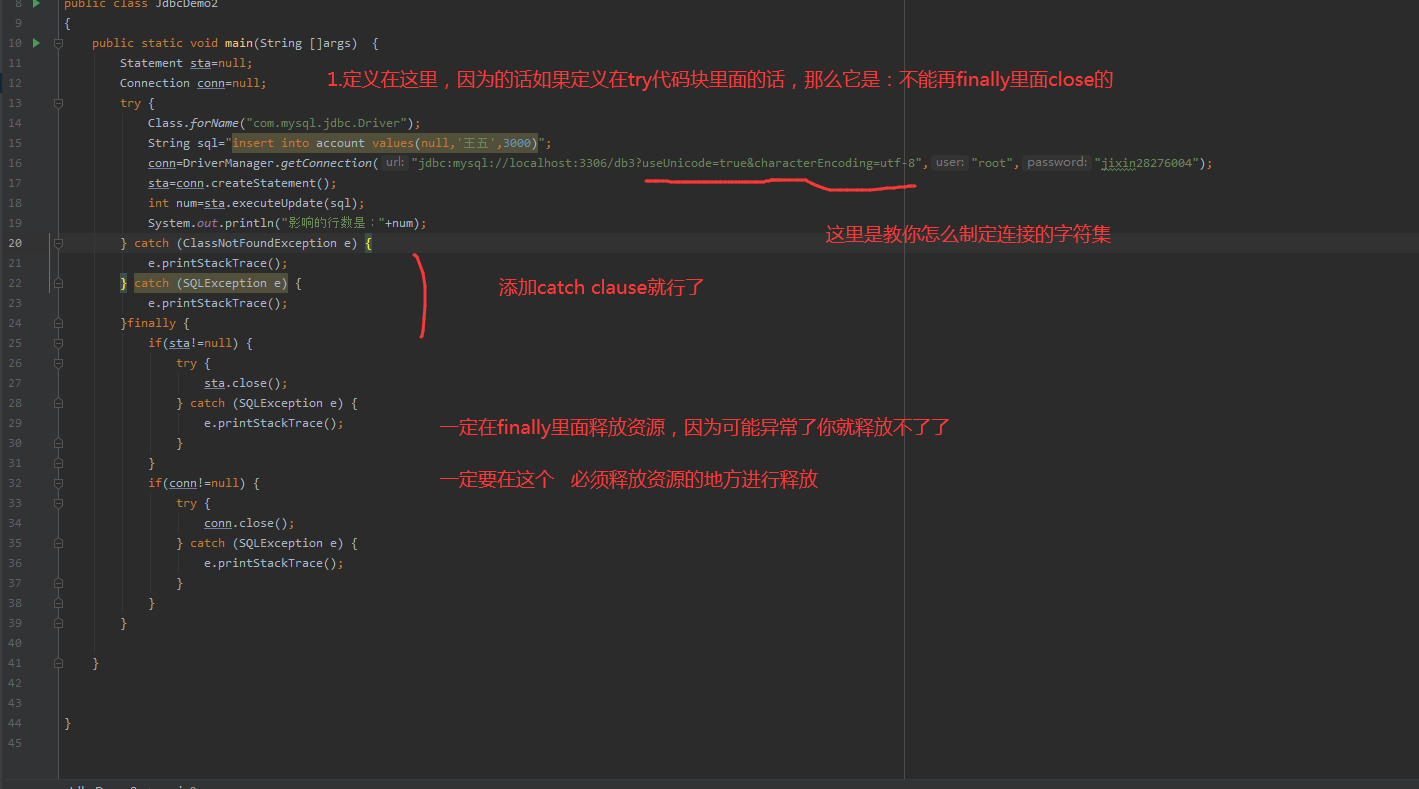
Task: Click the 'url:' parameter hint
Action: point(395,163)
